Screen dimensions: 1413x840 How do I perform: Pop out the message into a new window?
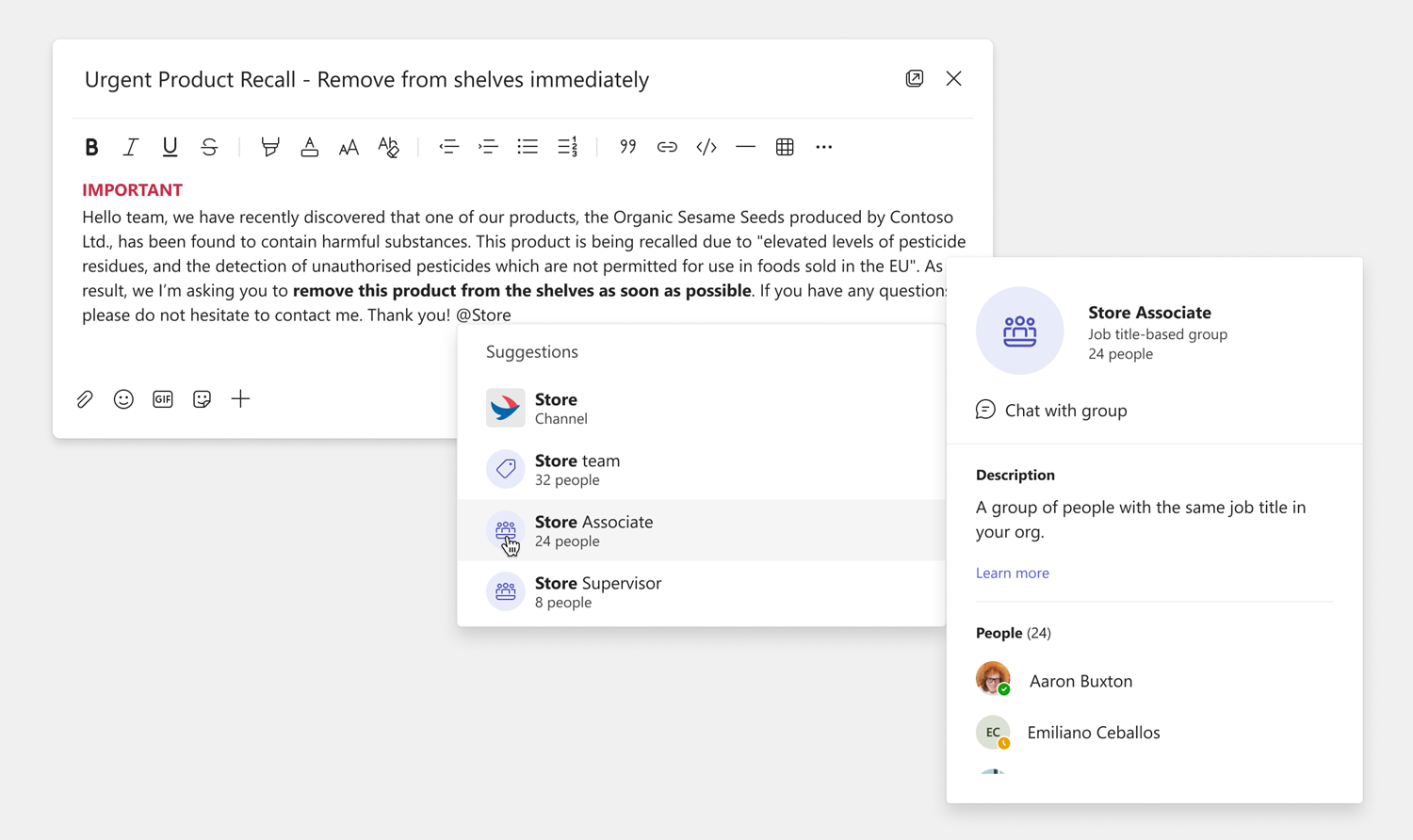[x=915, y=78]
